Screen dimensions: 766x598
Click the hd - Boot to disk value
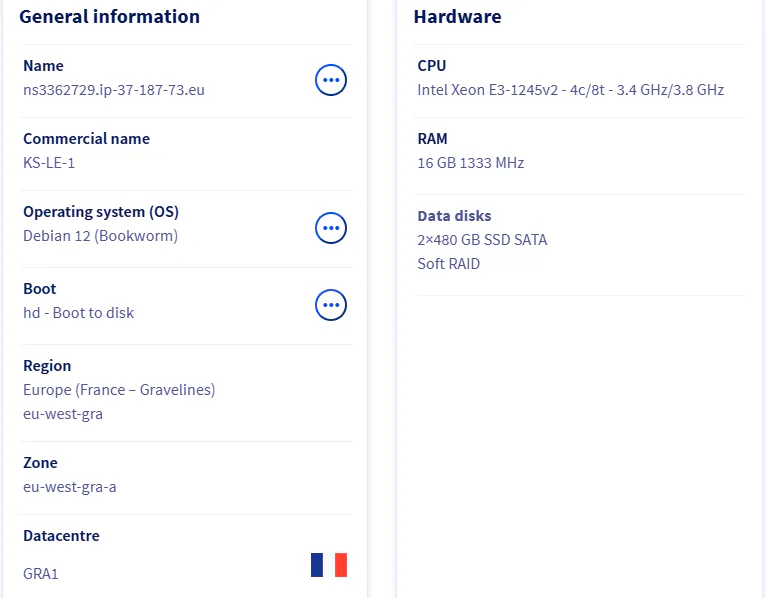[x=79, y=313]
